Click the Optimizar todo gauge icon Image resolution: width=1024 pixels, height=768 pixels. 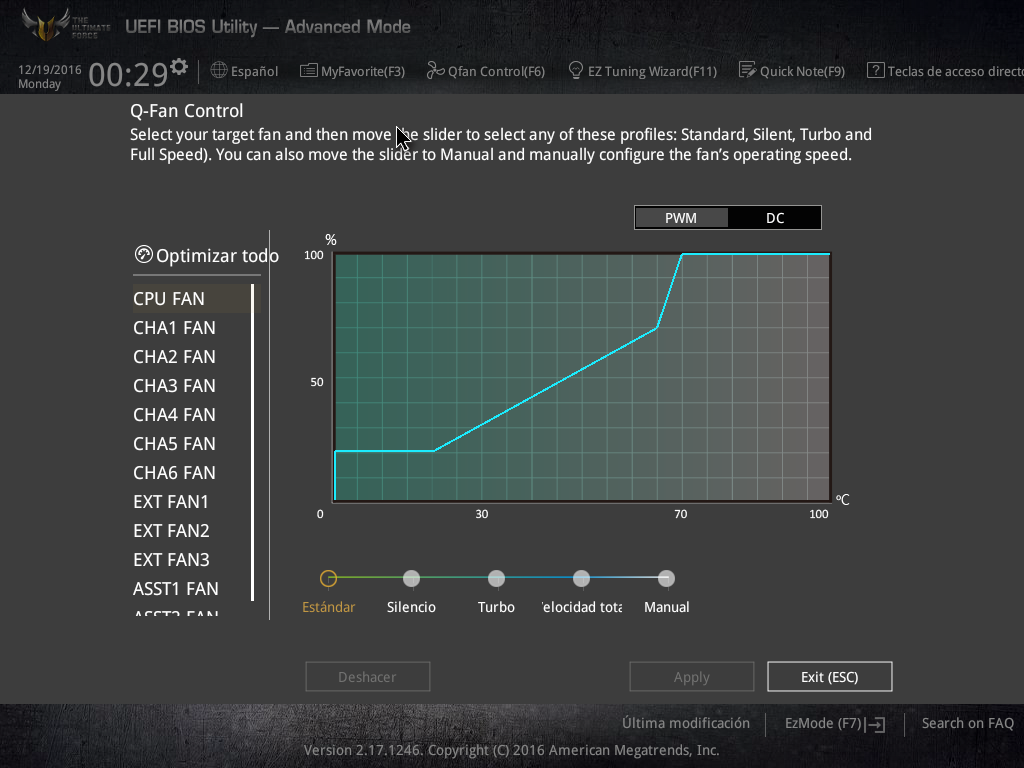pyautogui.click(x=144, y=254)
